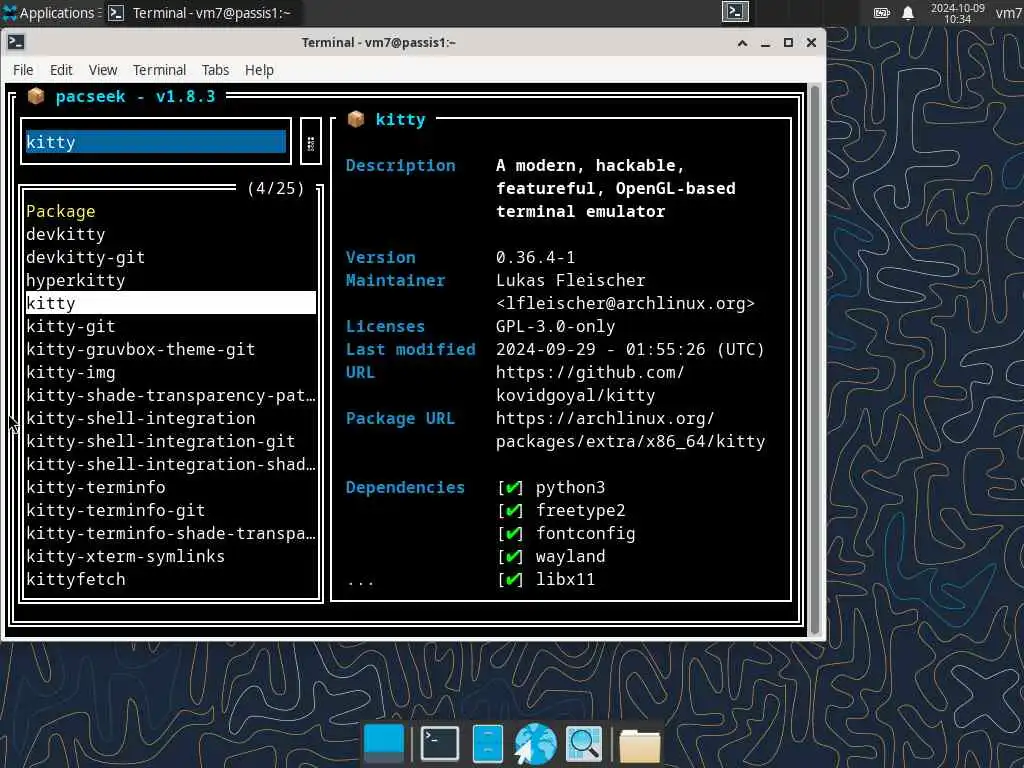Select kitty-shade-transparency-pat… package

(170, 395)
